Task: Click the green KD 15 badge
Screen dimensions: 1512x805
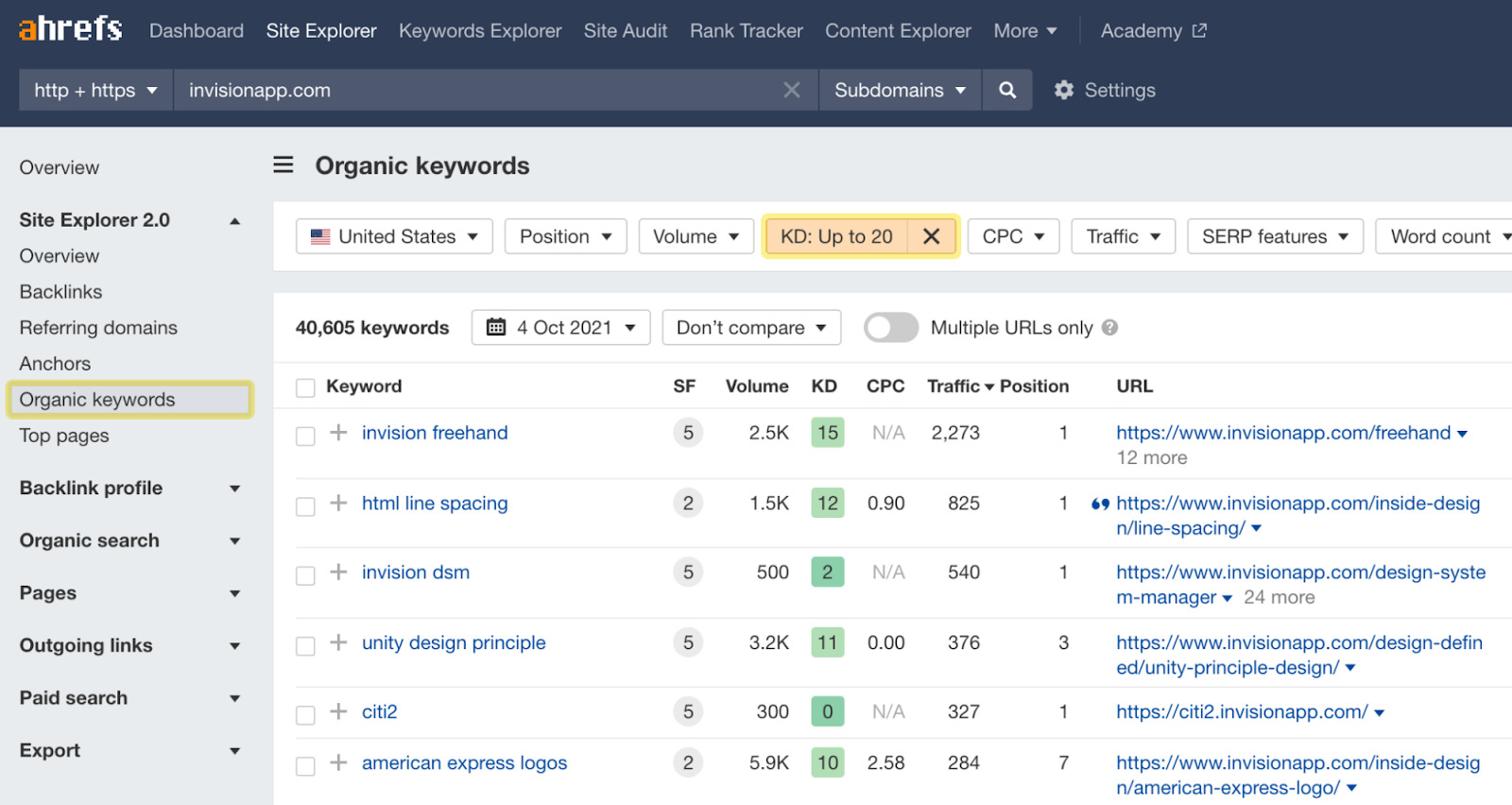Action: (x=828, y=433)
